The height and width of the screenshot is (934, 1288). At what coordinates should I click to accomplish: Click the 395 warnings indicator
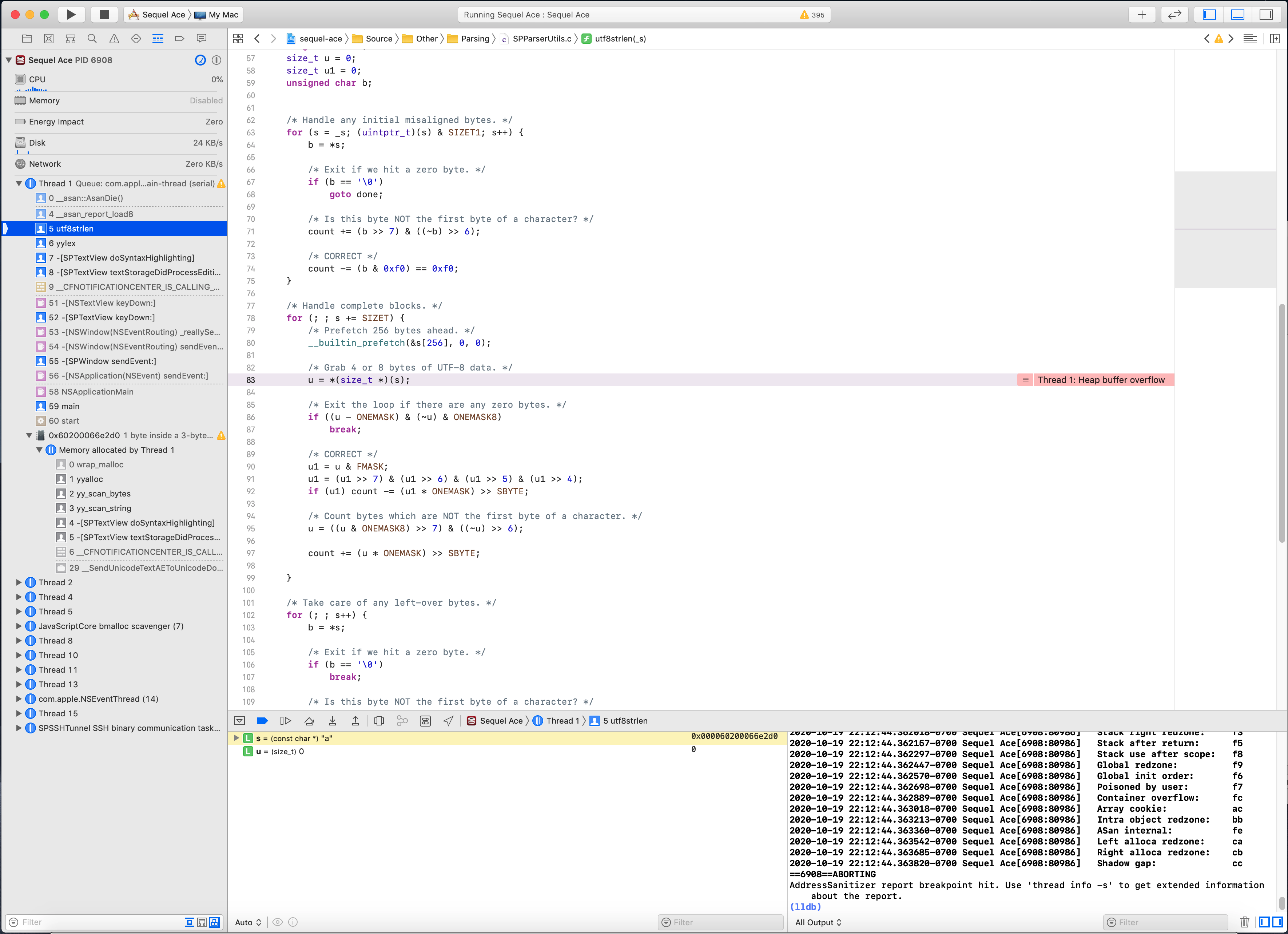tap(812, 15)
